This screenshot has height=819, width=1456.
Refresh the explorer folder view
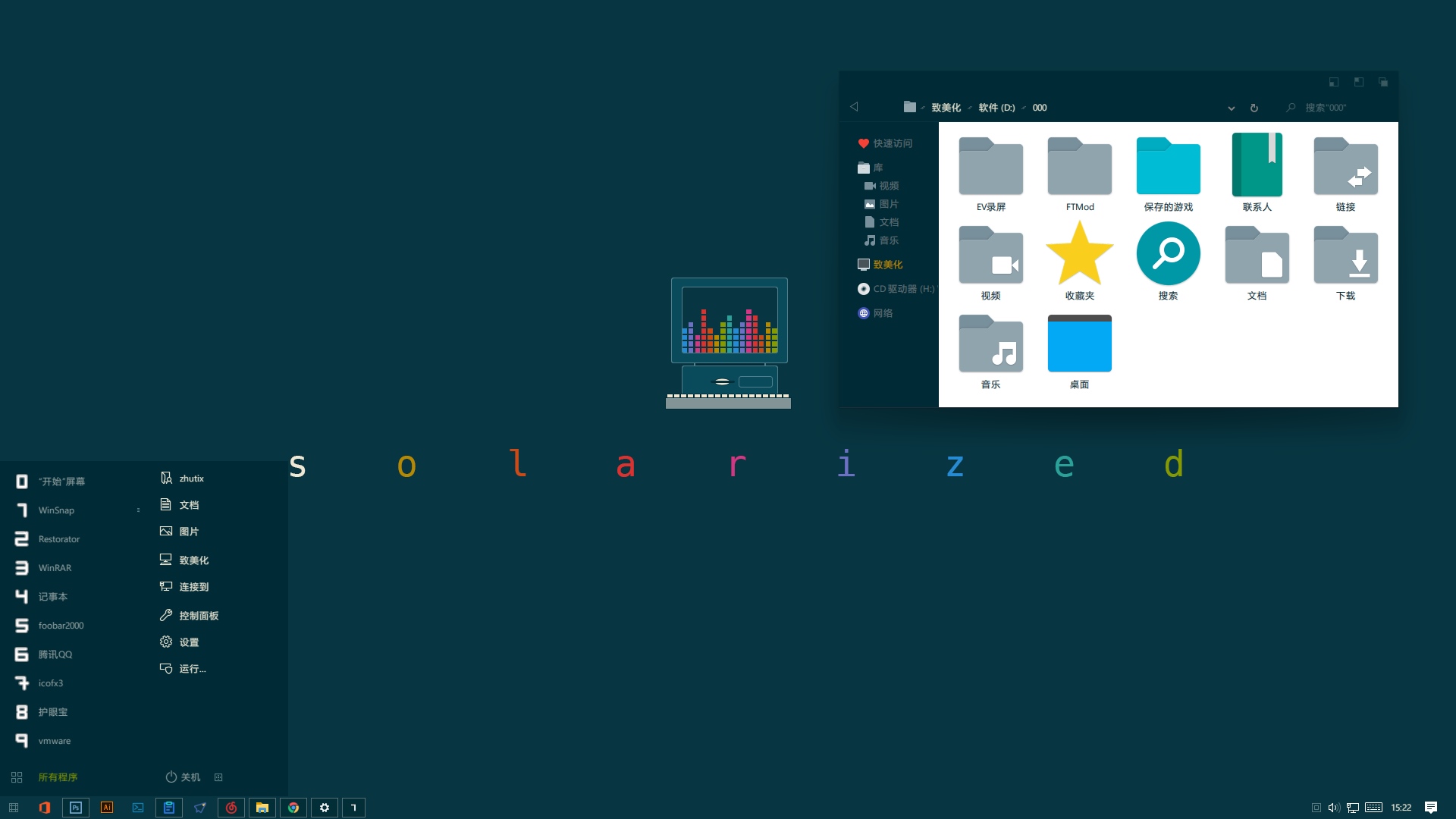pos(1254,108)
